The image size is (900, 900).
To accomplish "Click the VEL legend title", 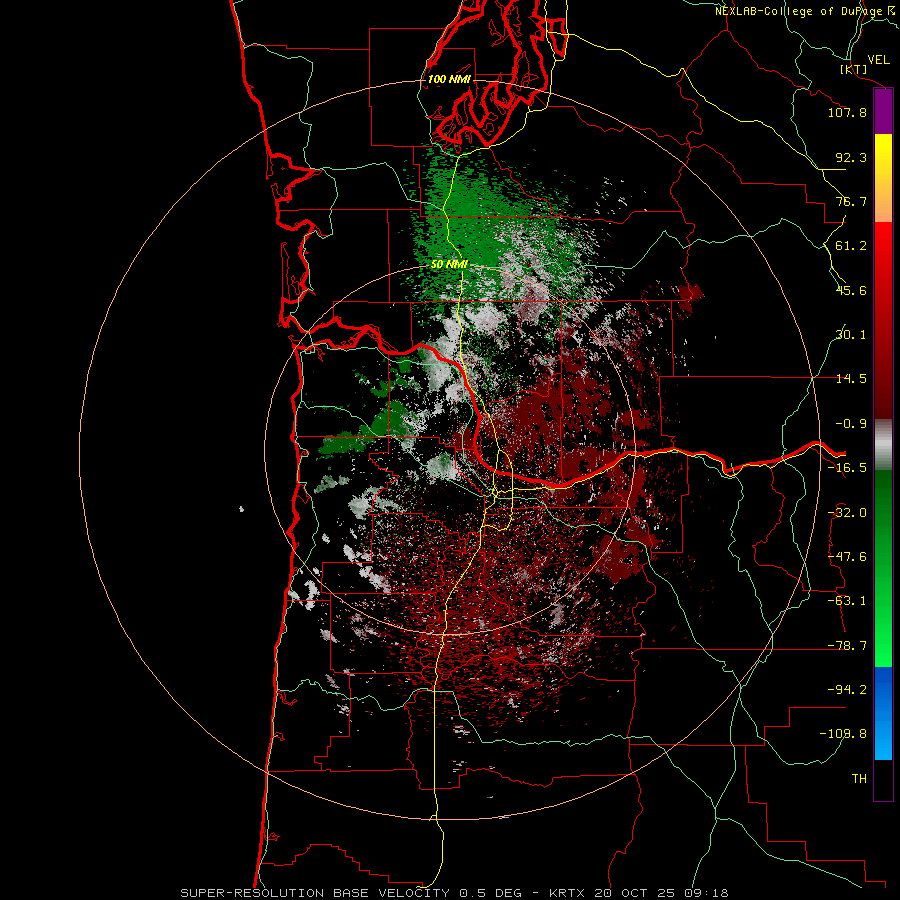I will point(878,60).
